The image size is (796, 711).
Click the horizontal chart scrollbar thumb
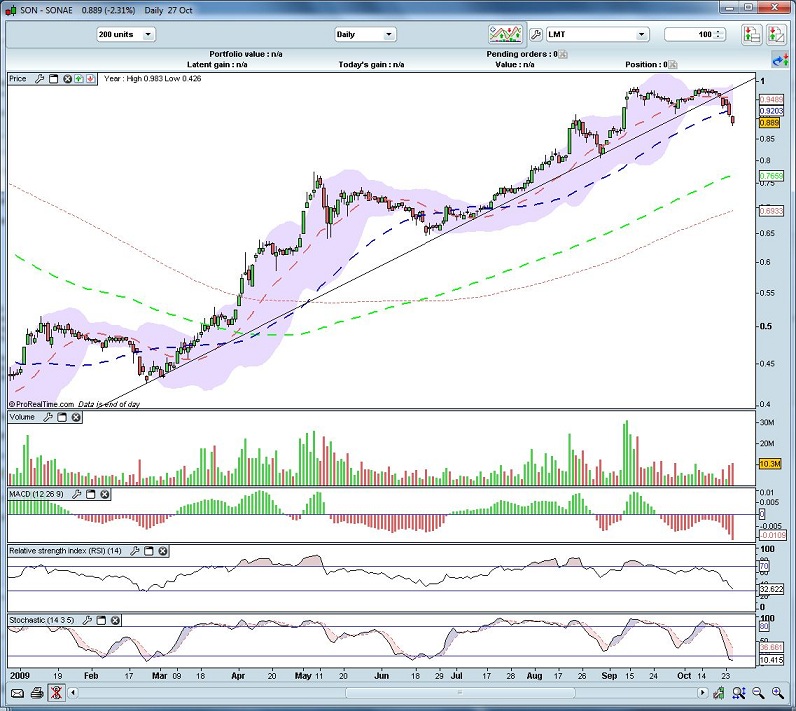460,693
